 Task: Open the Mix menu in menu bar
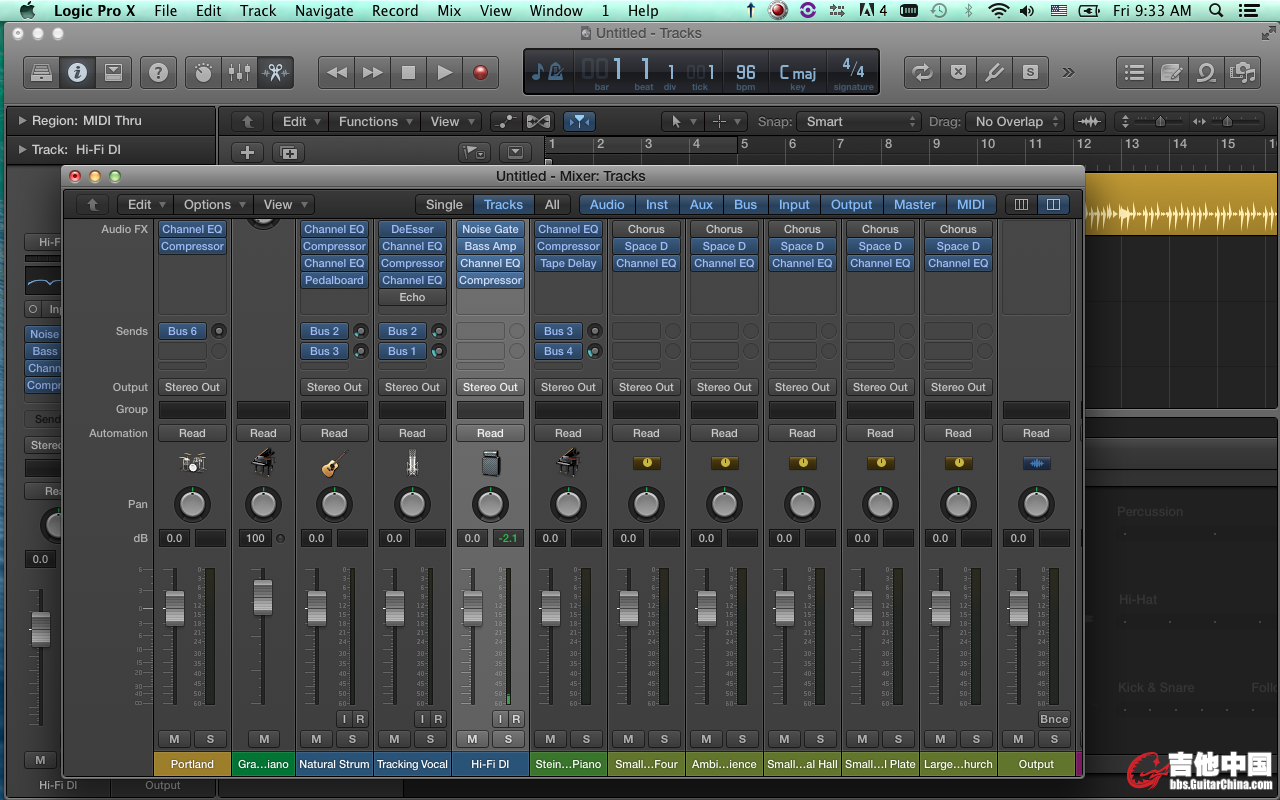point(449,11)
